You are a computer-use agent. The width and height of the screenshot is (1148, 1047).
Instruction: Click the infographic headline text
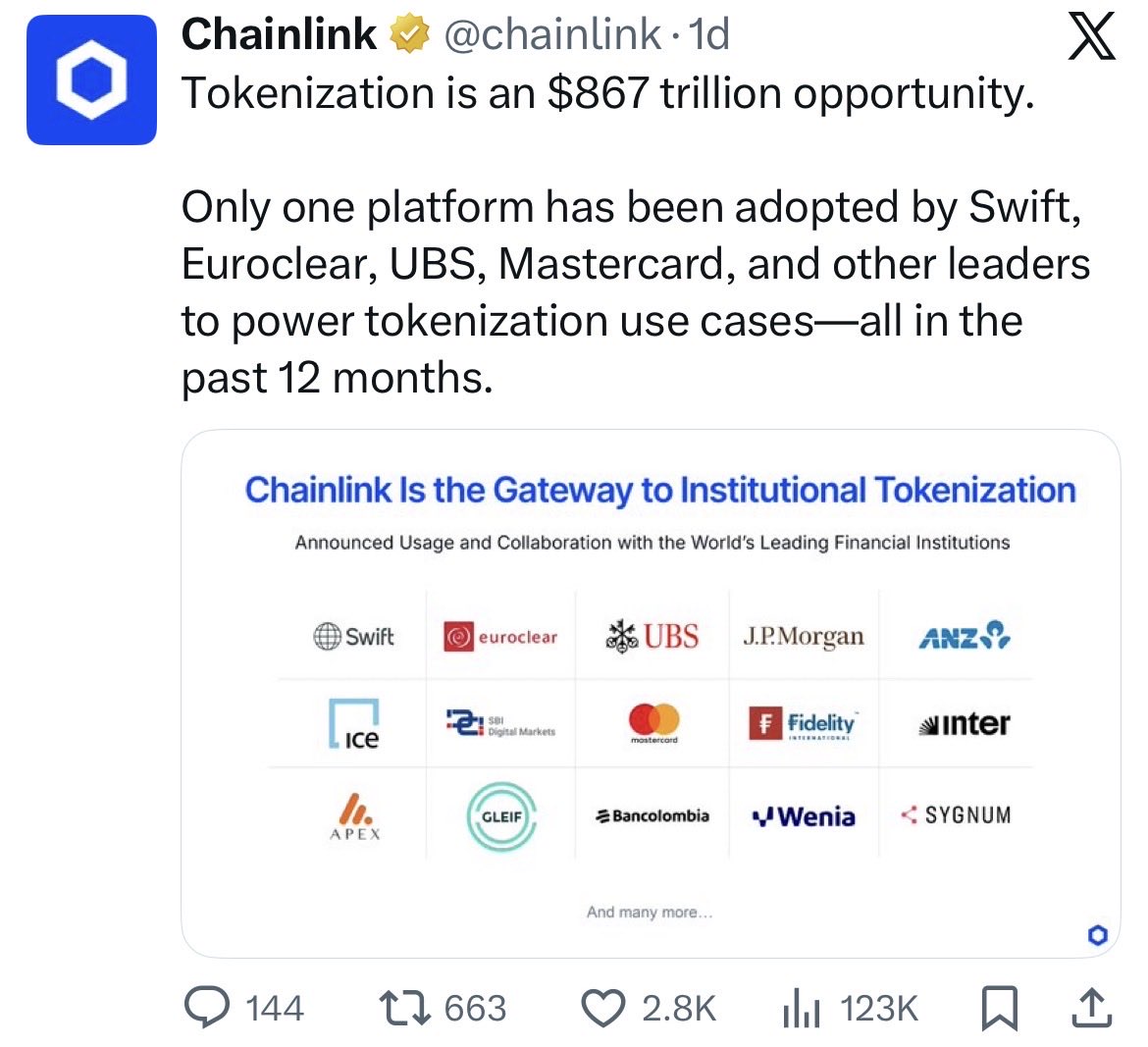coord(659,490)
